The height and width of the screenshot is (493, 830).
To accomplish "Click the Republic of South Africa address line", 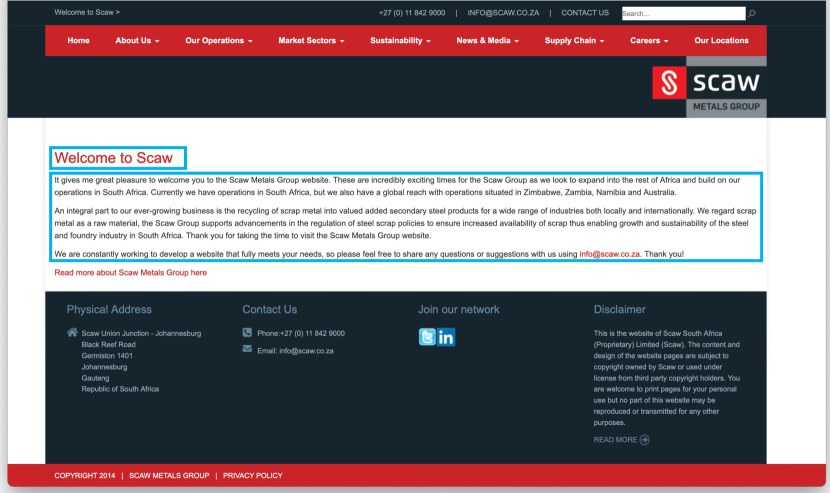I will (x=120, y=389).
